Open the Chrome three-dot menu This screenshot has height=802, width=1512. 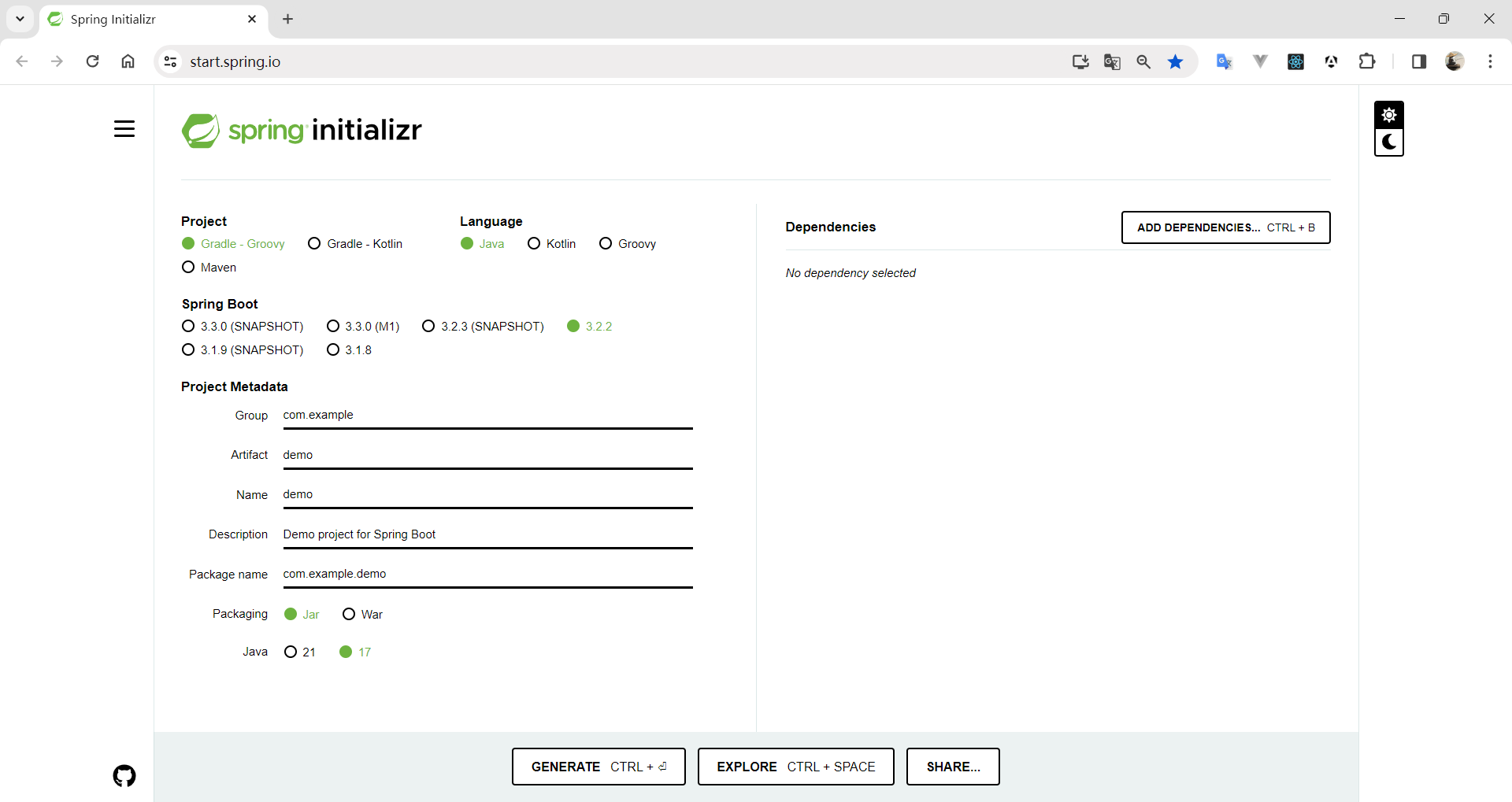[1490, 61]
